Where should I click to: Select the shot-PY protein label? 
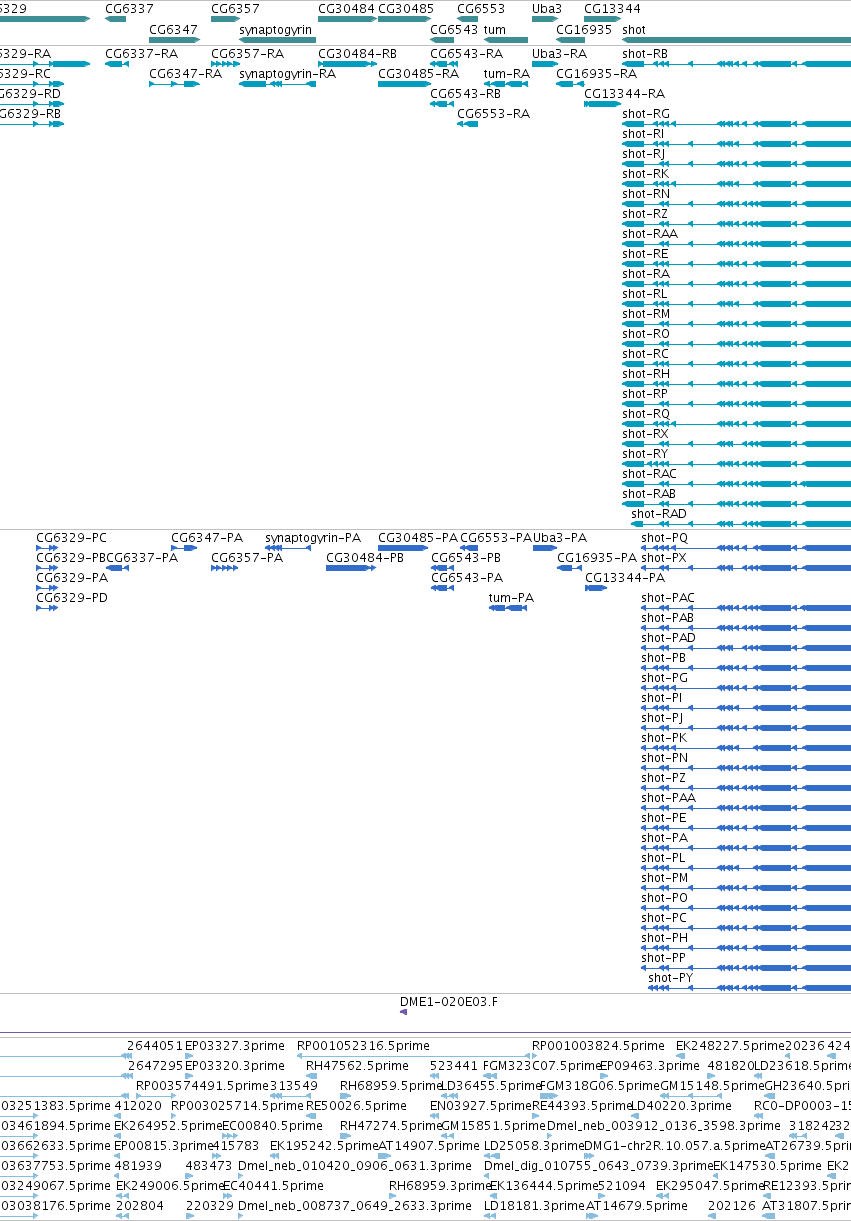tap(670, 977)
